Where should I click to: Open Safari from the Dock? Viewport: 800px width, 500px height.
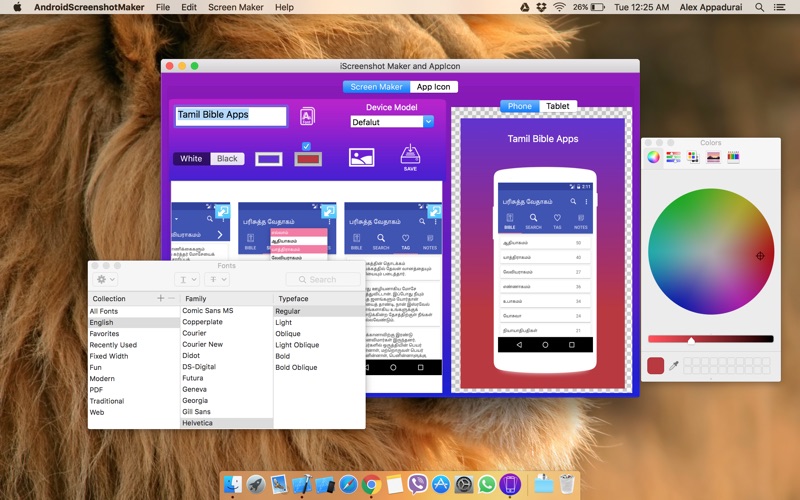[348, 484]
